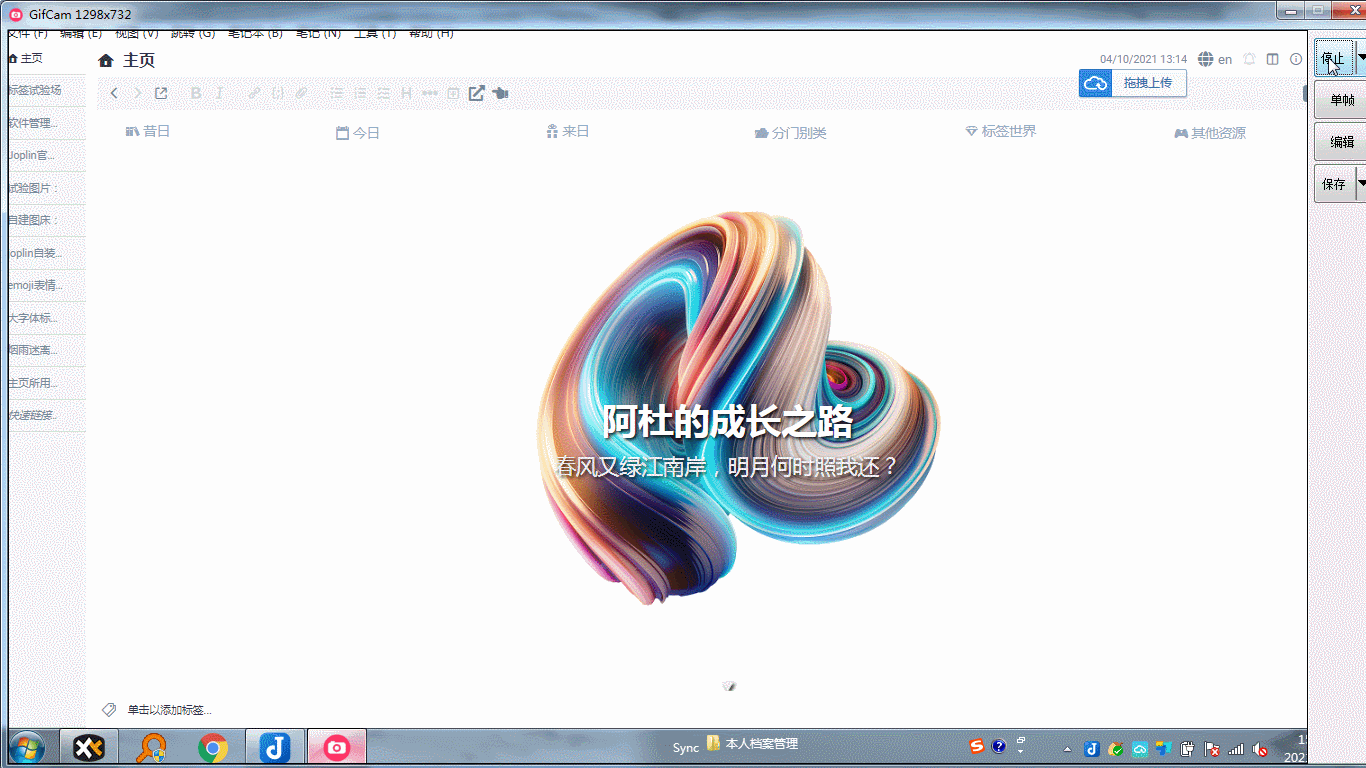Insert a hyperlink with the link icon

(254, 93)
